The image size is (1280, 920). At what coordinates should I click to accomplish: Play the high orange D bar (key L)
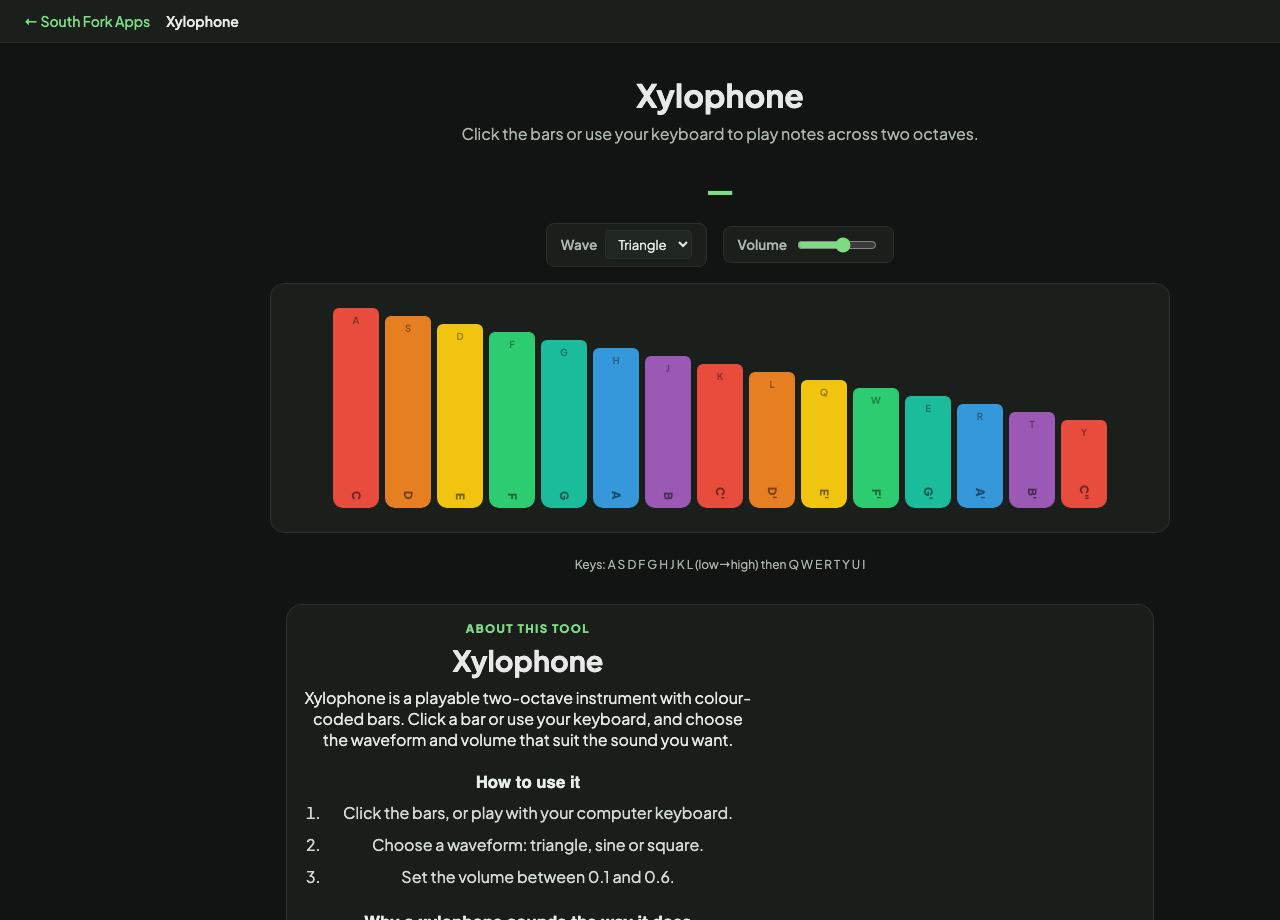click(x=772, y=440)
